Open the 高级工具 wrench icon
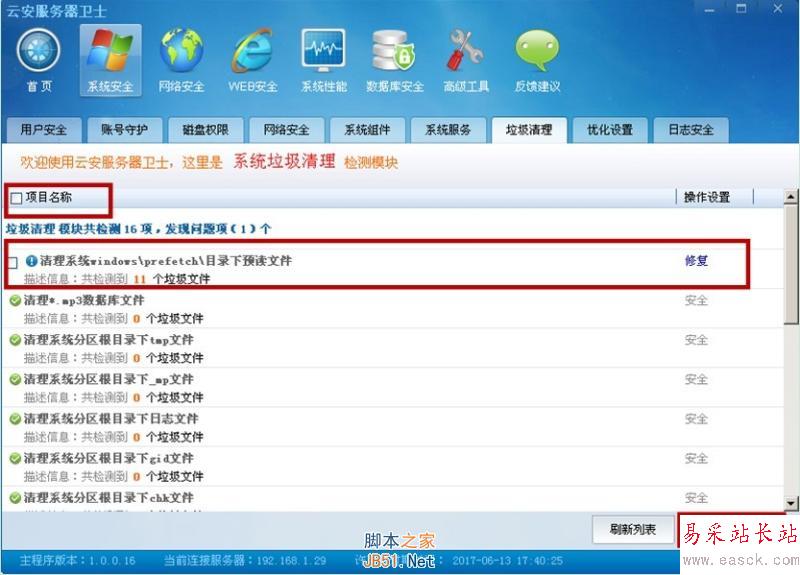The image size is (800, 575). (x=465, y=51)
